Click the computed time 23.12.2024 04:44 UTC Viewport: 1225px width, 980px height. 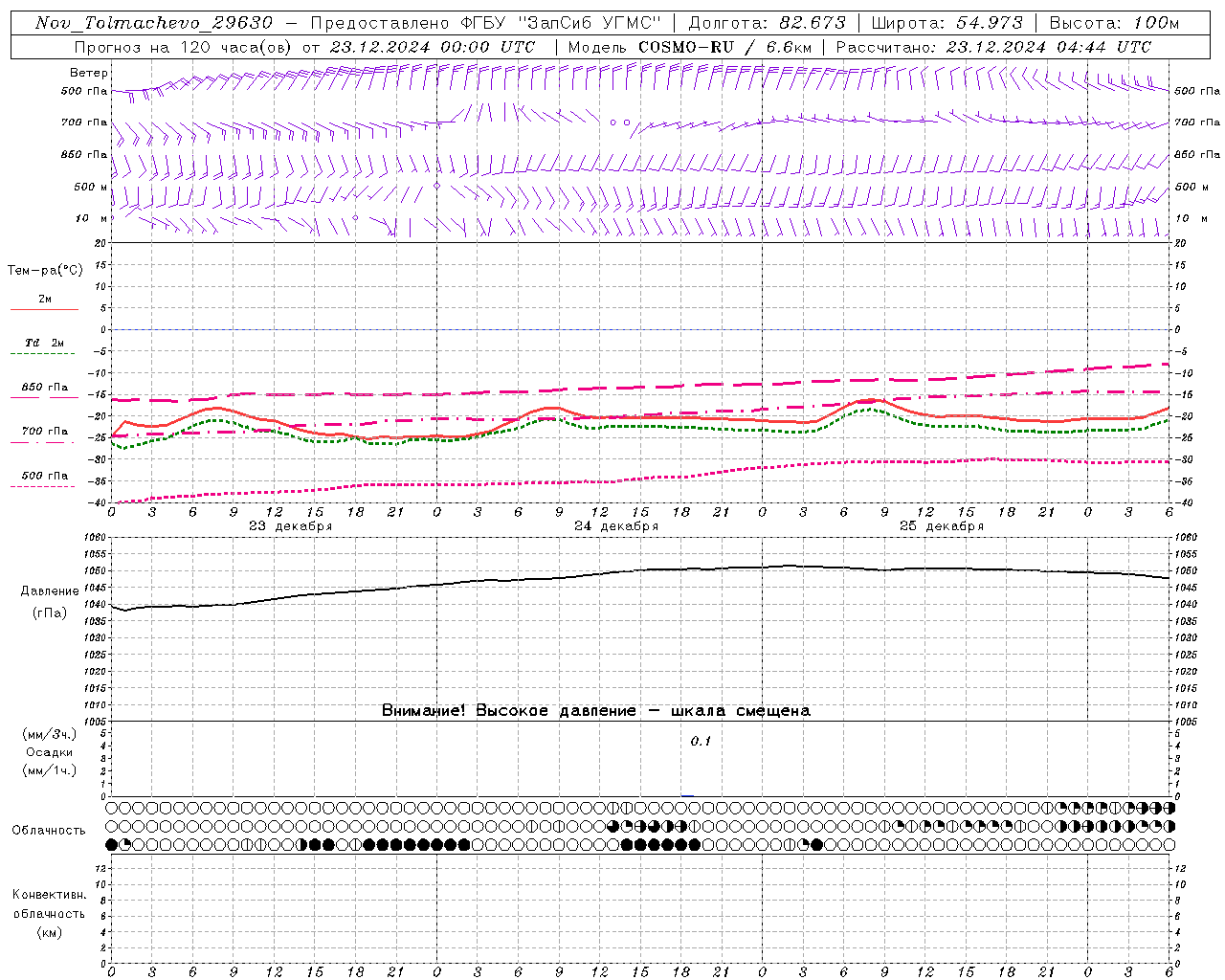click(1048, 47)
